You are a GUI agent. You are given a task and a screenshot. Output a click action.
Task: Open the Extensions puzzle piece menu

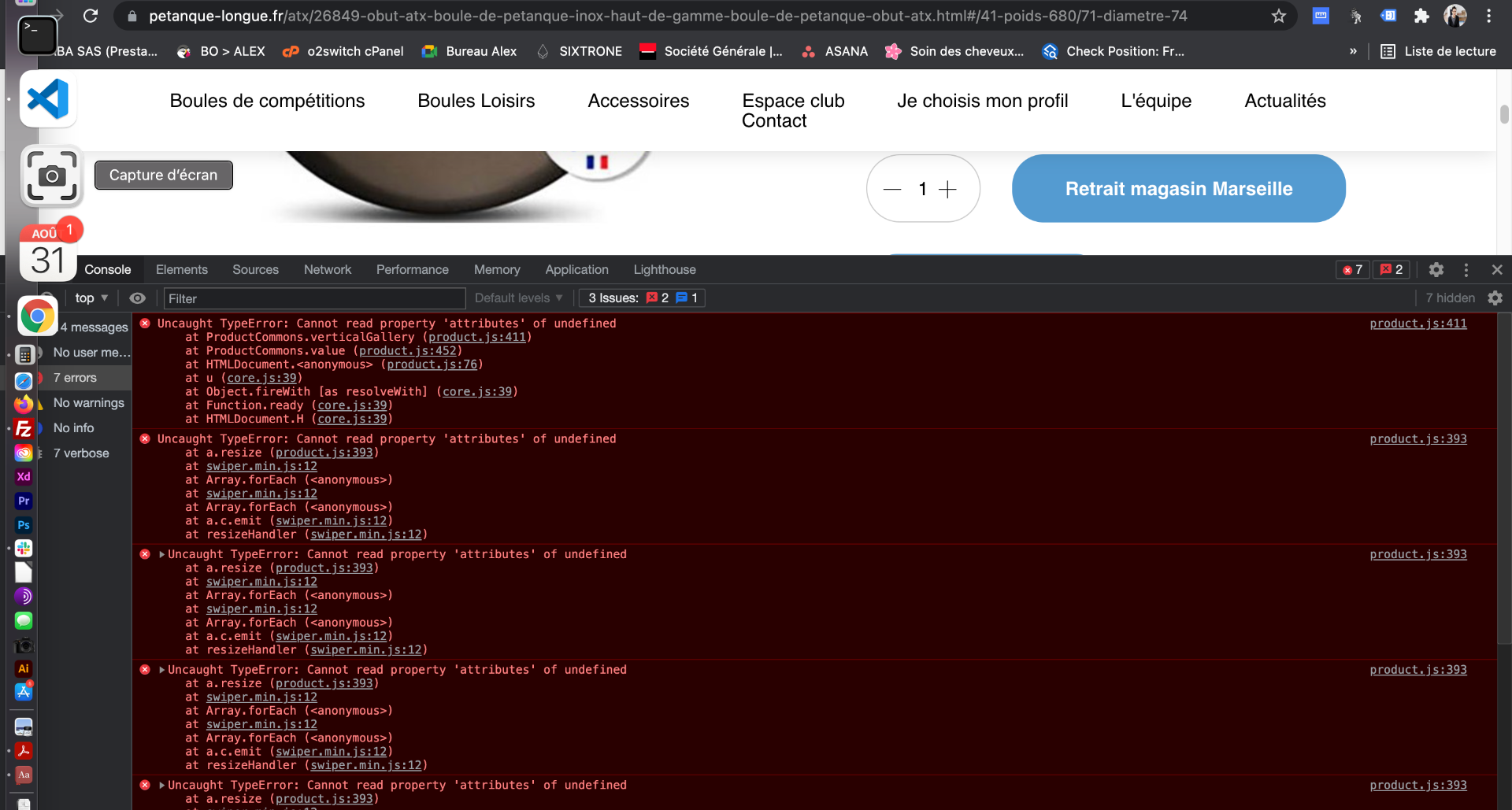pyautogui.click(x=1421, y=16)
